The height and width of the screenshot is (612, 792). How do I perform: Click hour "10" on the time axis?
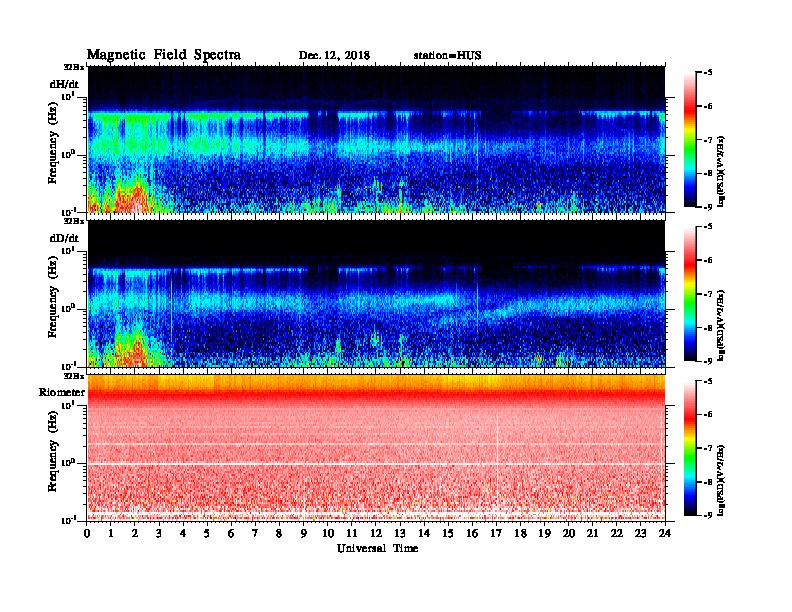tap(328, 533)
